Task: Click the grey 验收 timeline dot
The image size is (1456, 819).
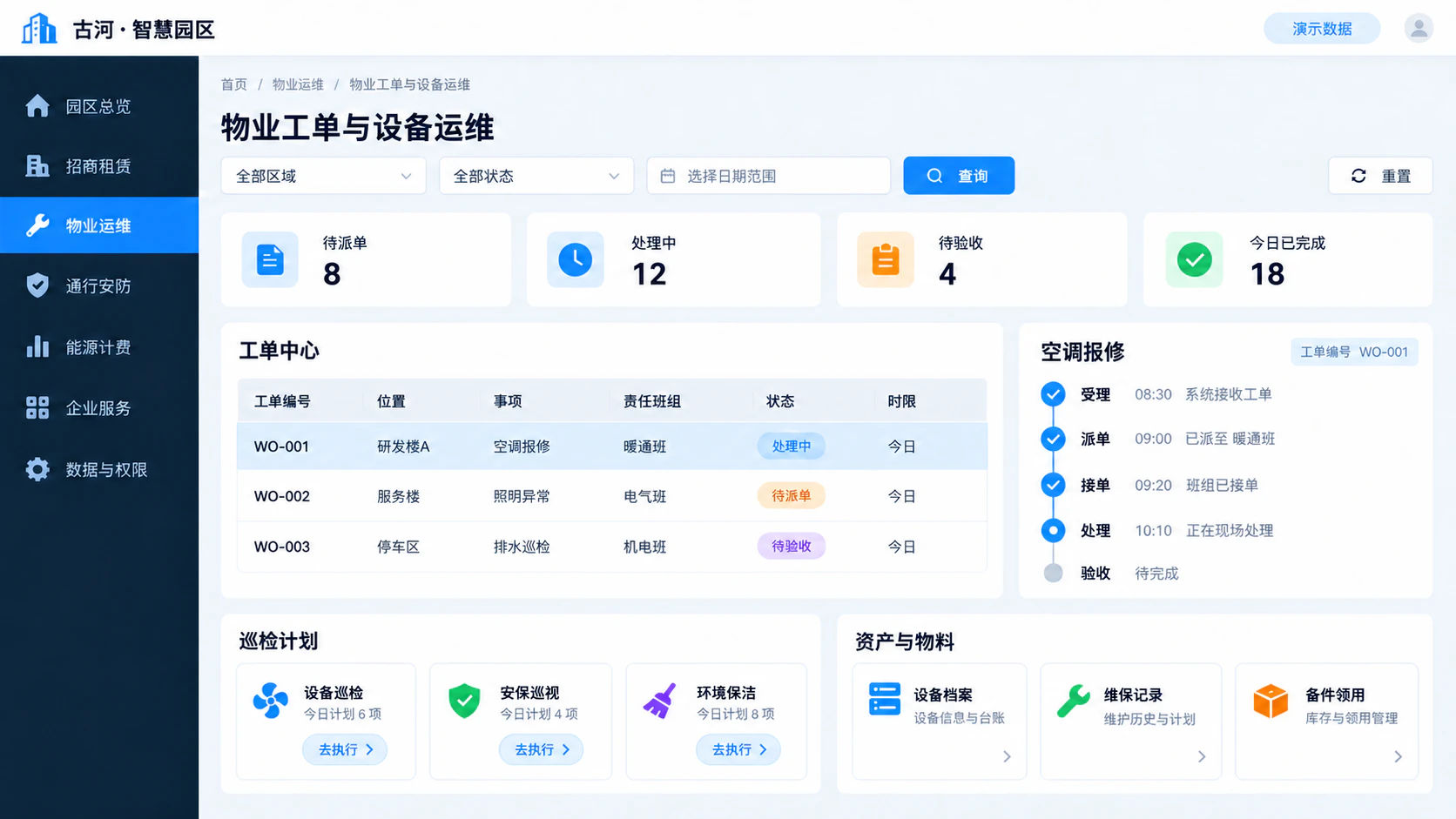Action: [x=1053, y=573]
